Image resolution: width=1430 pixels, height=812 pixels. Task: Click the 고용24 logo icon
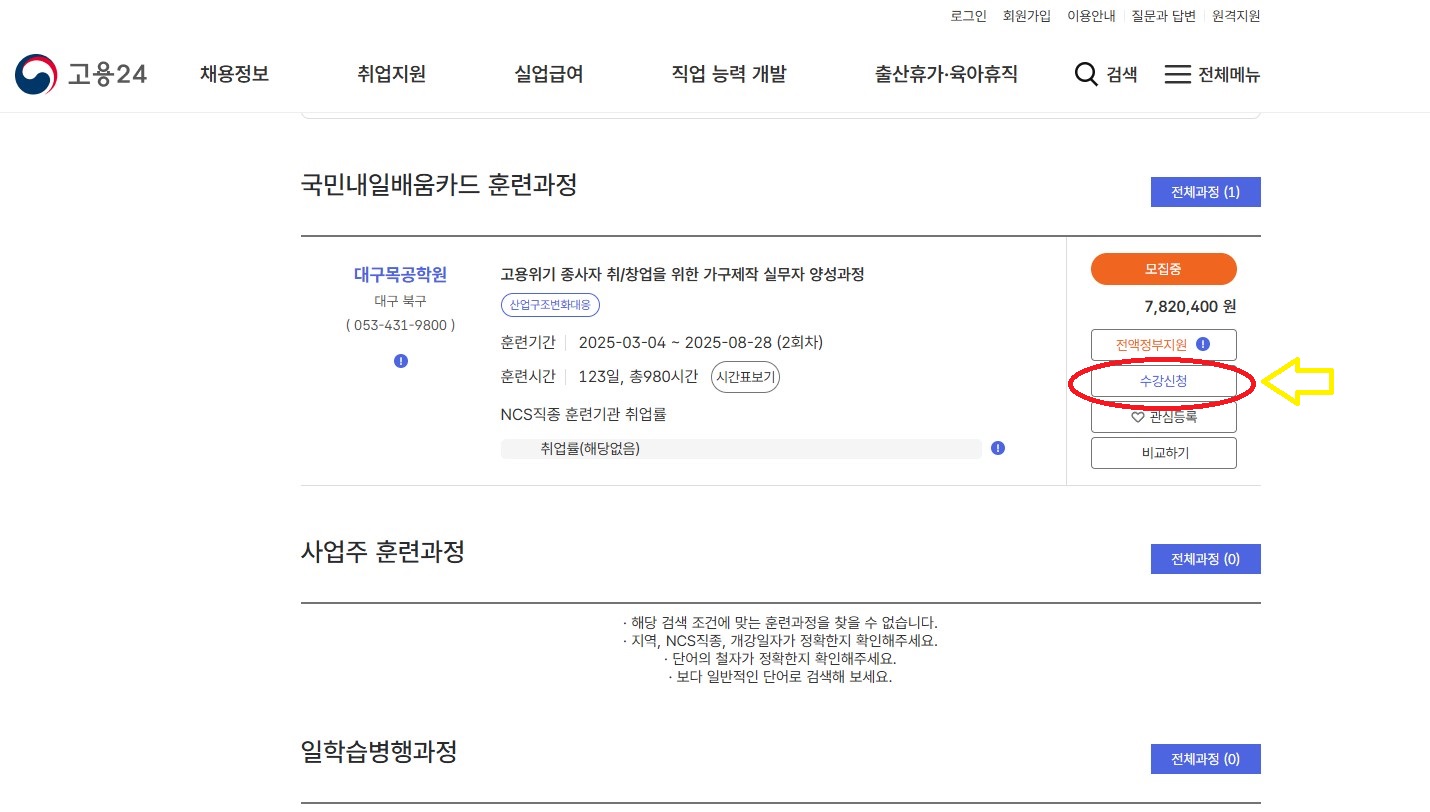click(36, 75)
